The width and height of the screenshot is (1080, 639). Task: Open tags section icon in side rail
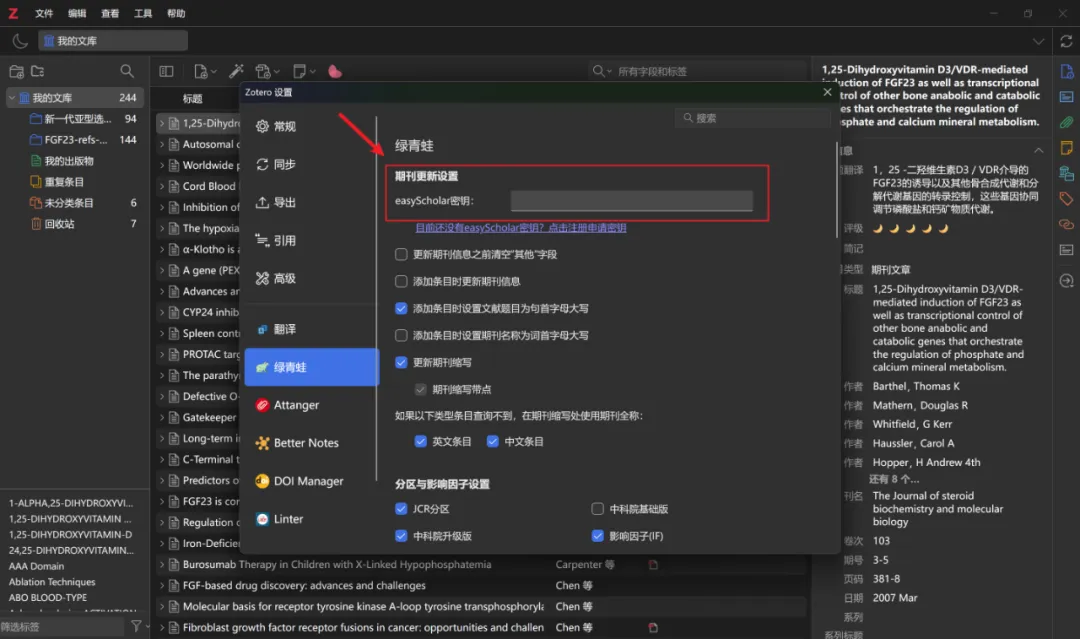tap(1066, 199)
